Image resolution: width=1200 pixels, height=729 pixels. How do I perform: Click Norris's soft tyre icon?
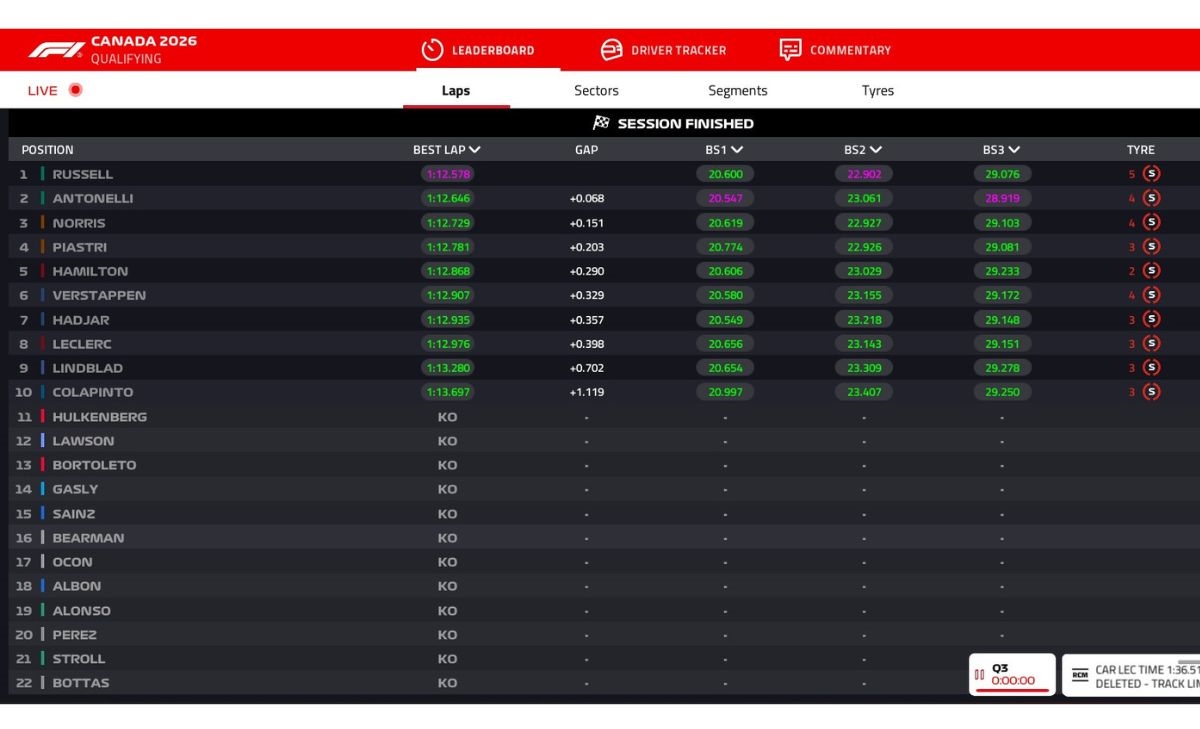click(1151, 222)
